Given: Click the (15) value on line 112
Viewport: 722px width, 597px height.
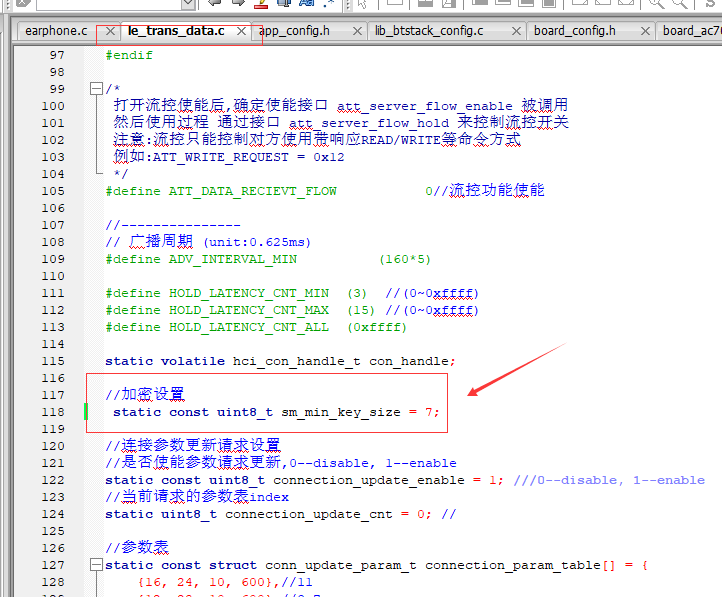Looking at the screenshot, I should click(x=361, y=310).
